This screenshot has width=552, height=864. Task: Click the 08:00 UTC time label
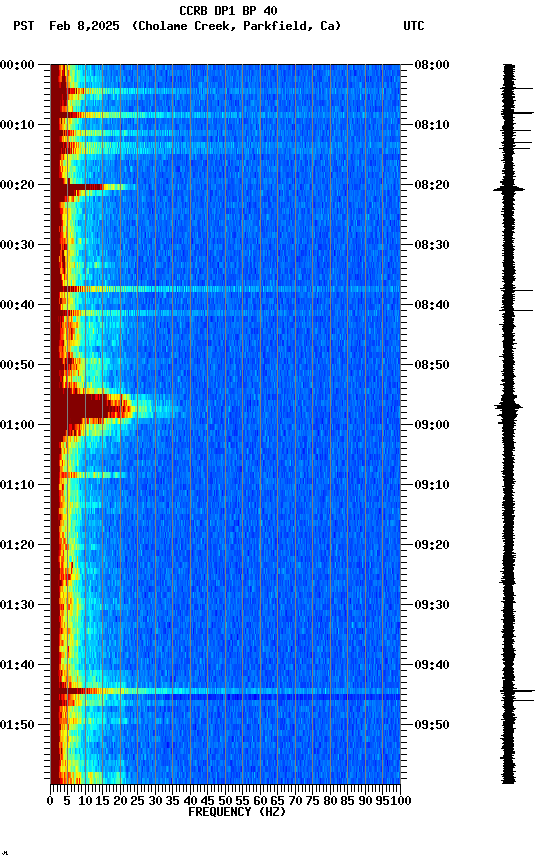pos(432,65)
